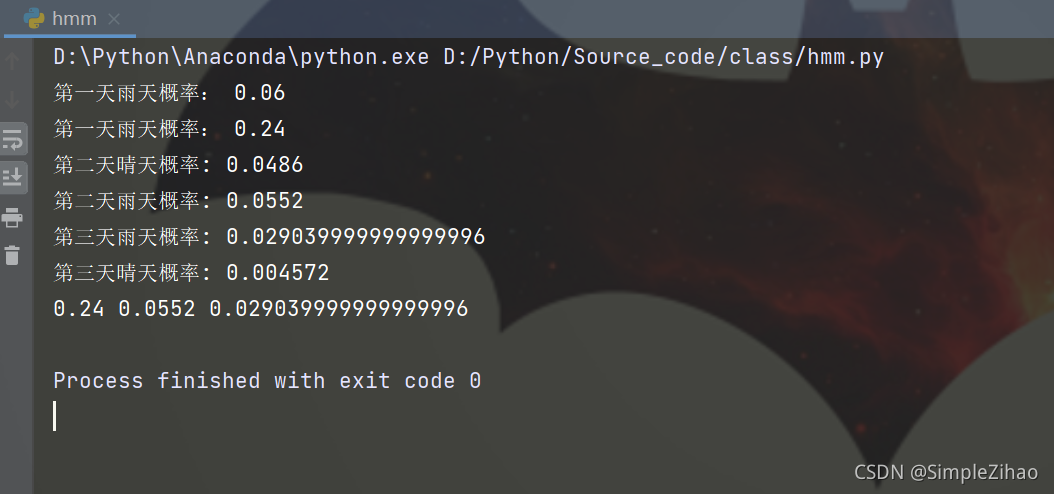The width and height of the screenshot is (1054, 494).
Task: Click the 第三天晴天概率 0.004572 output line
Action: pyautogui.click(x=192, y=272)
